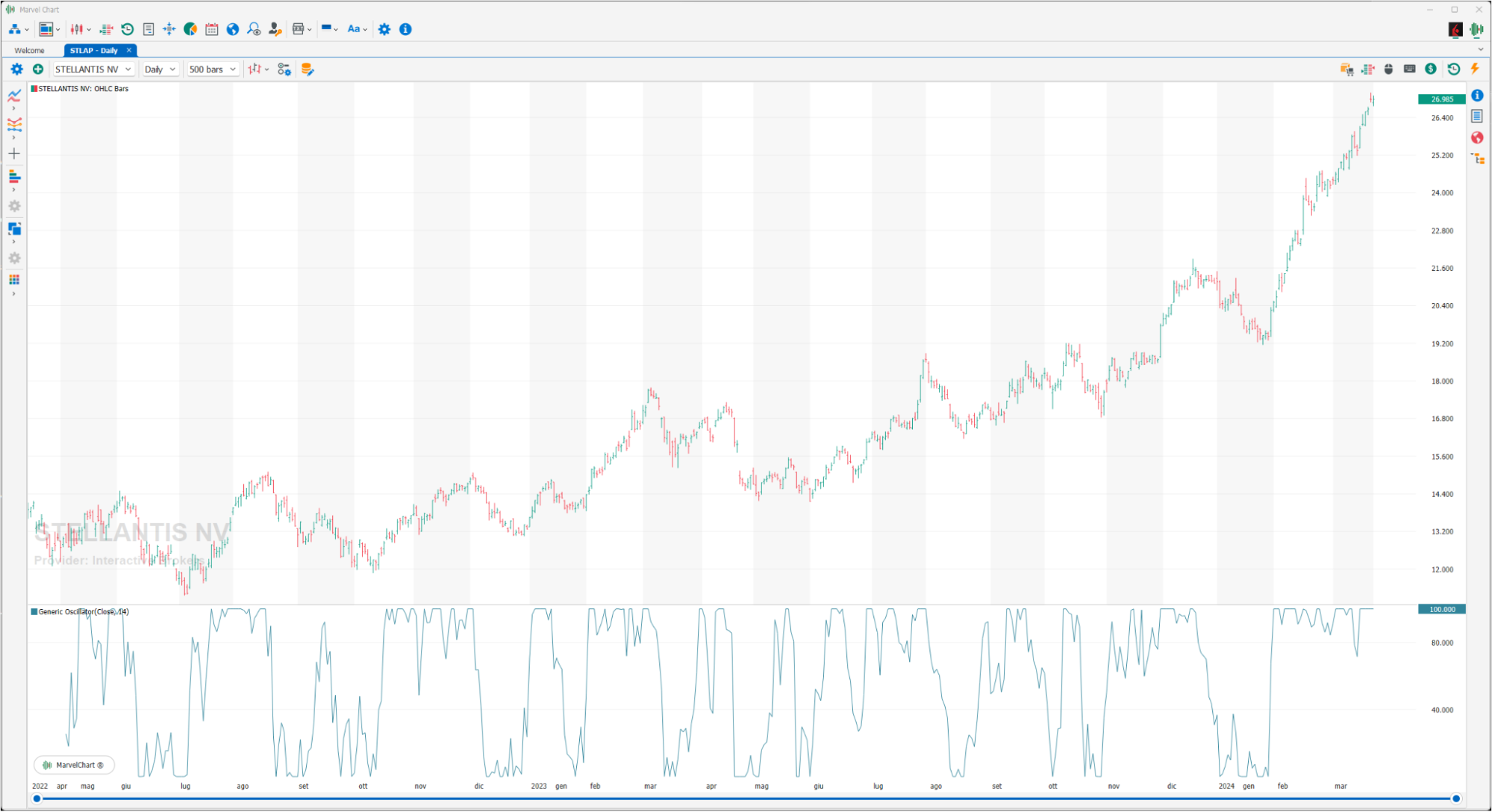Expand chevron under the multi-line drawing tool

point(13,138)
